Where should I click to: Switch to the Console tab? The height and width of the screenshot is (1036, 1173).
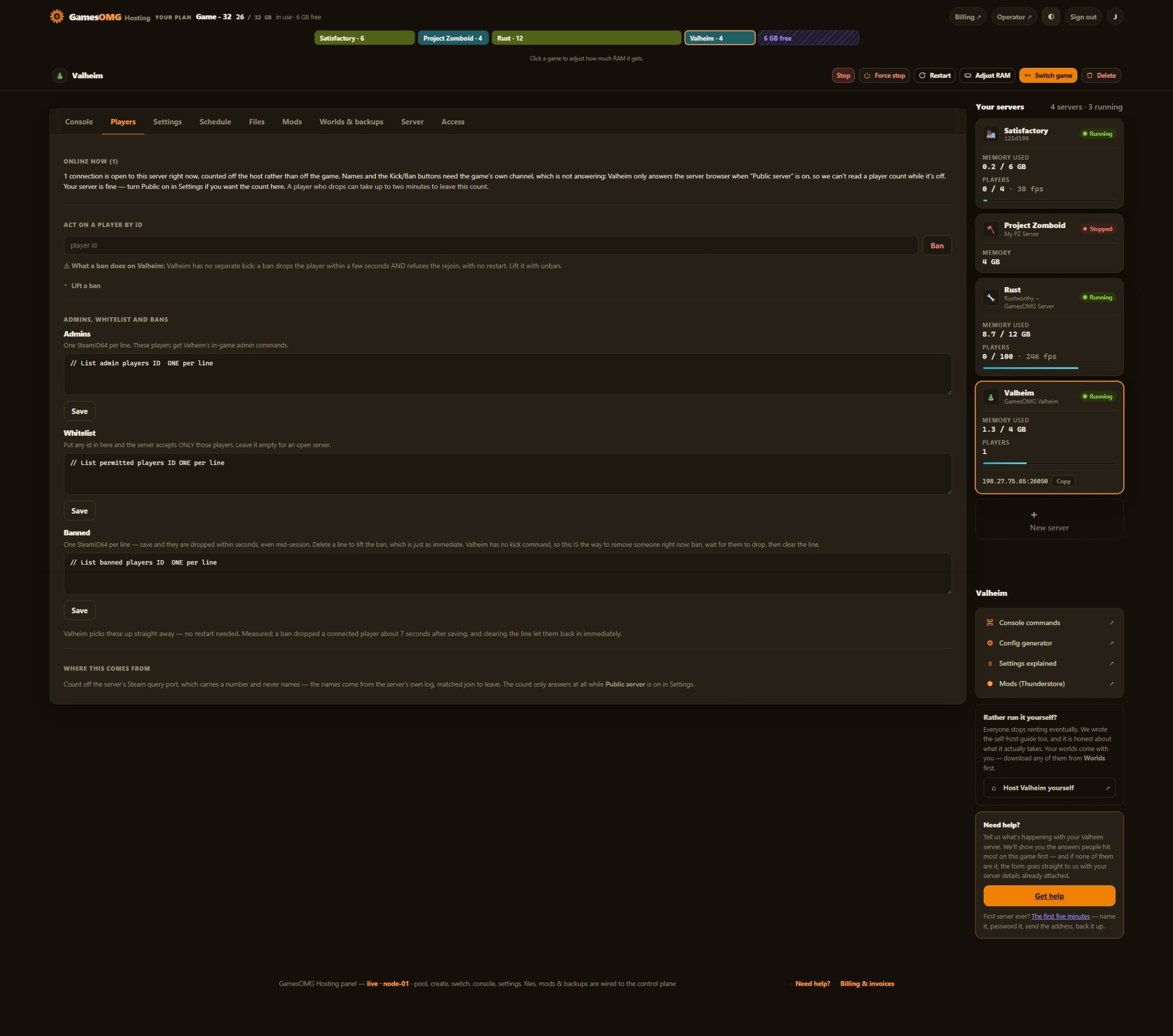pyautogui.click(x=79, y=122)
